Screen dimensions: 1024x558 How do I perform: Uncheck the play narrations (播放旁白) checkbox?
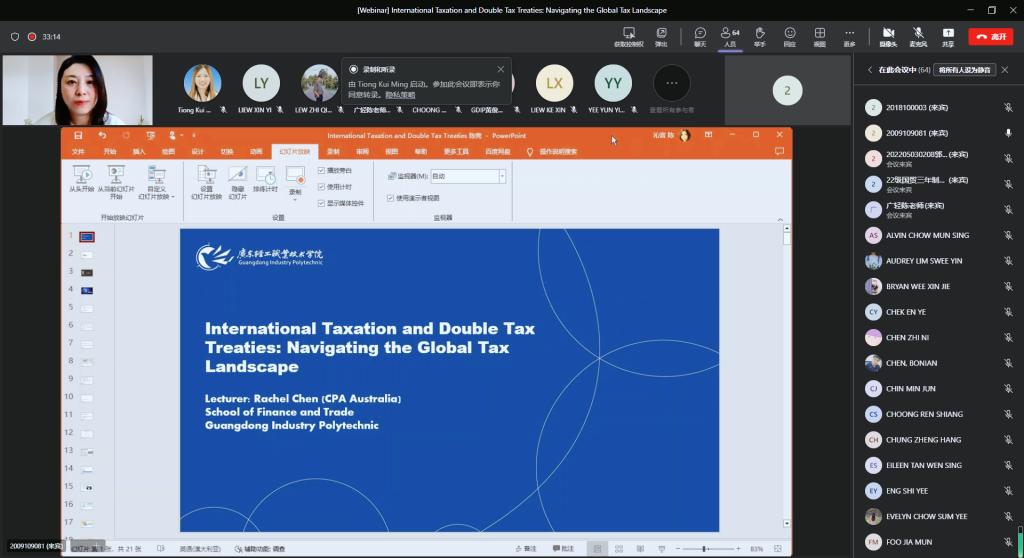pyautogui.click(x=321, y=172)
